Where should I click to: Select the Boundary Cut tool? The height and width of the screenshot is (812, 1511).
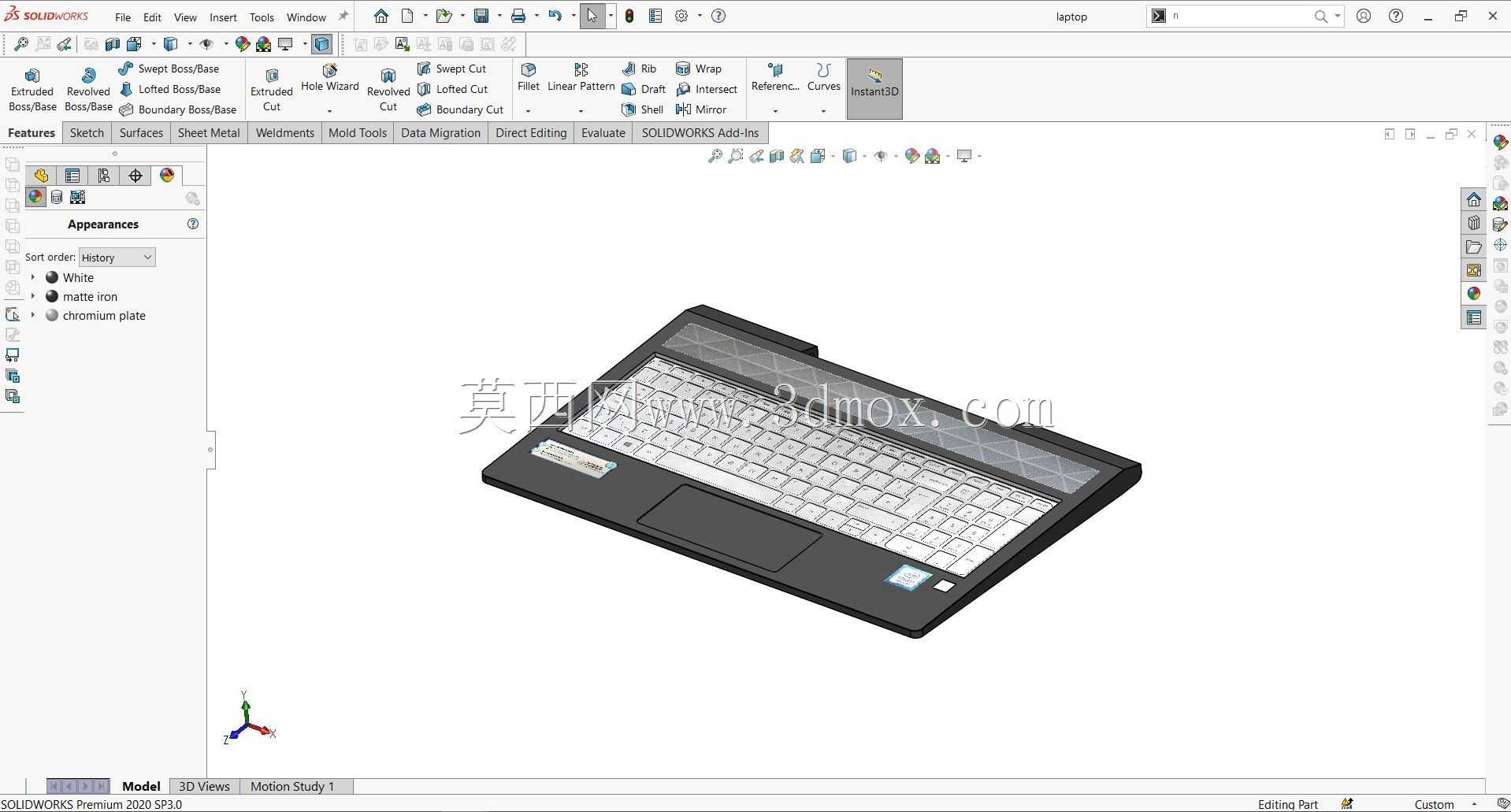tap(460, 109)
